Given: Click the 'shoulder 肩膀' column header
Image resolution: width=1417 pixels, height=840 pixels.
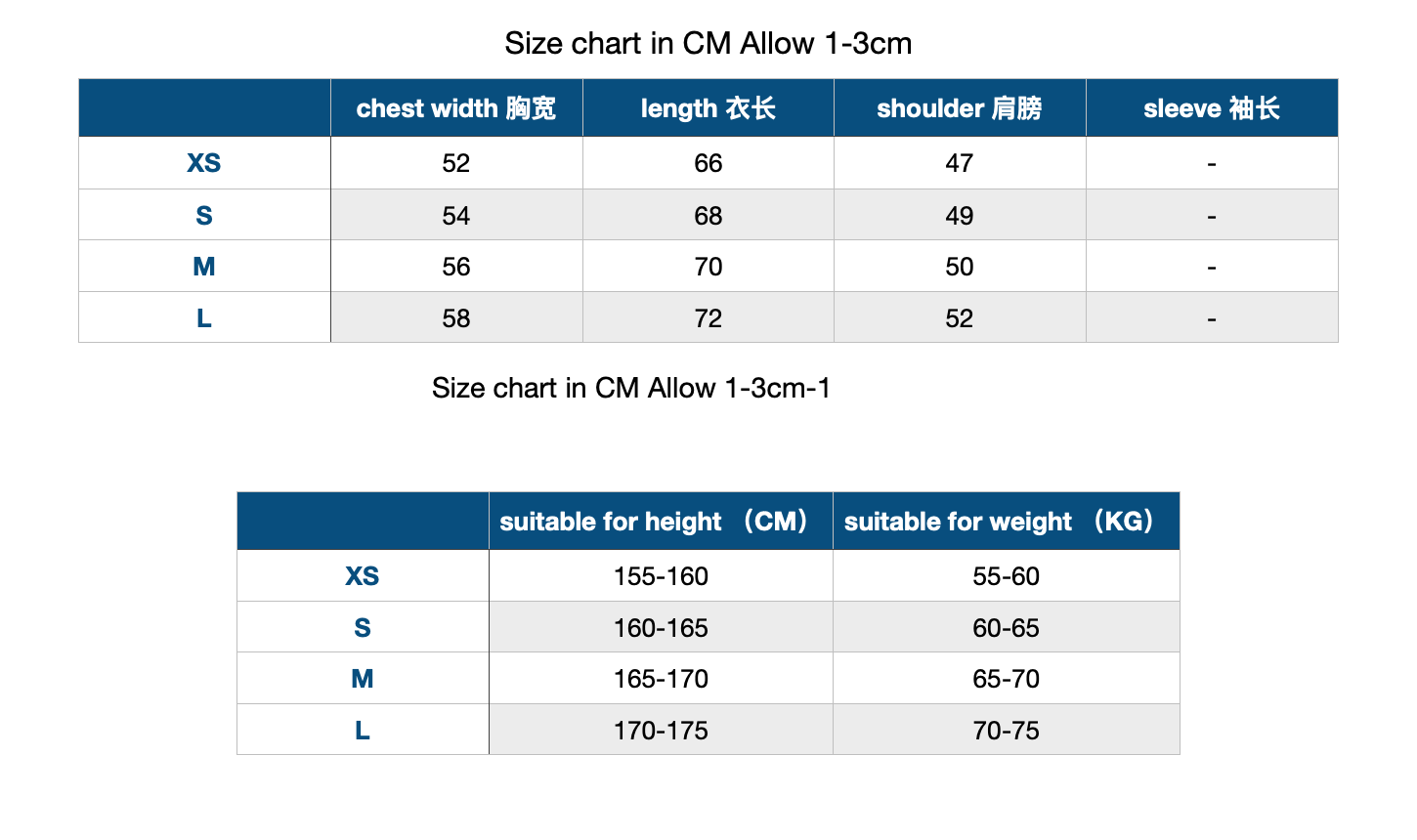Looking at the screenshot, I should coord(960,108).
